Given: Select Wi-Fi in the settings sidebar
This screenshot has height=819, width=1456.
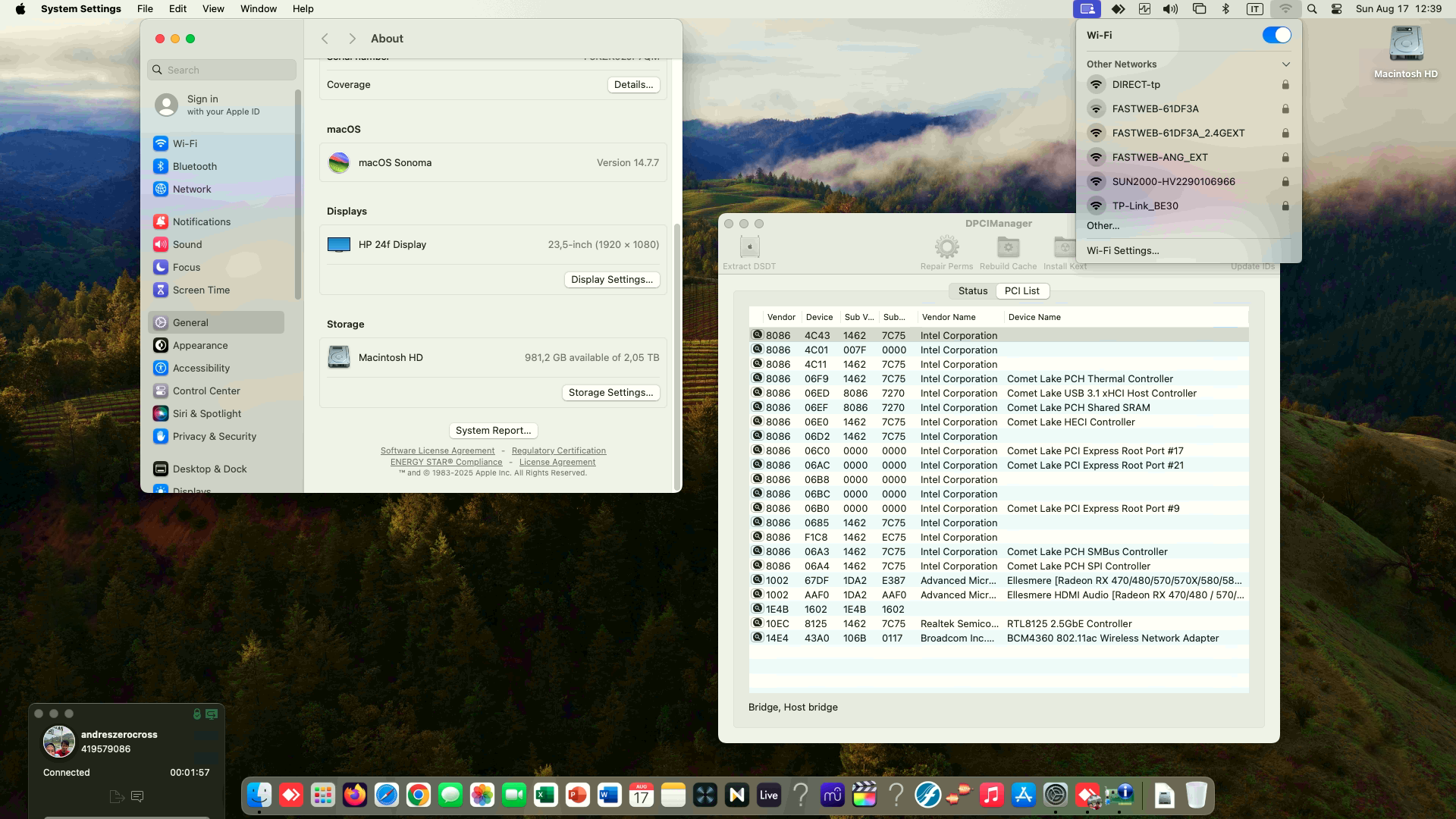Looking at the screenshot, I should (216, 143).
